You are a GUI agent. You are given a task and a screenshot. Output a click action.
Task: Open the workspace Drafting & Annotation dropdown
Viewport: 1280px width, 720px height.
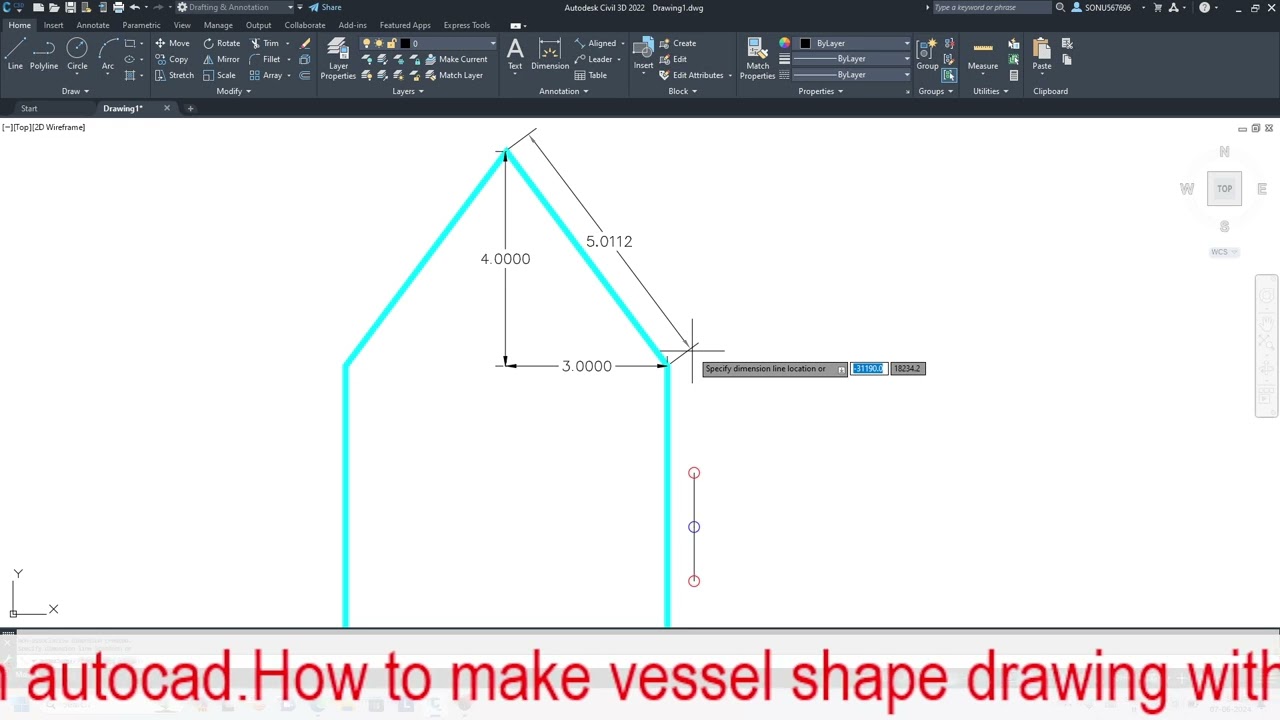pyautogui.click(x=235, y=7)
